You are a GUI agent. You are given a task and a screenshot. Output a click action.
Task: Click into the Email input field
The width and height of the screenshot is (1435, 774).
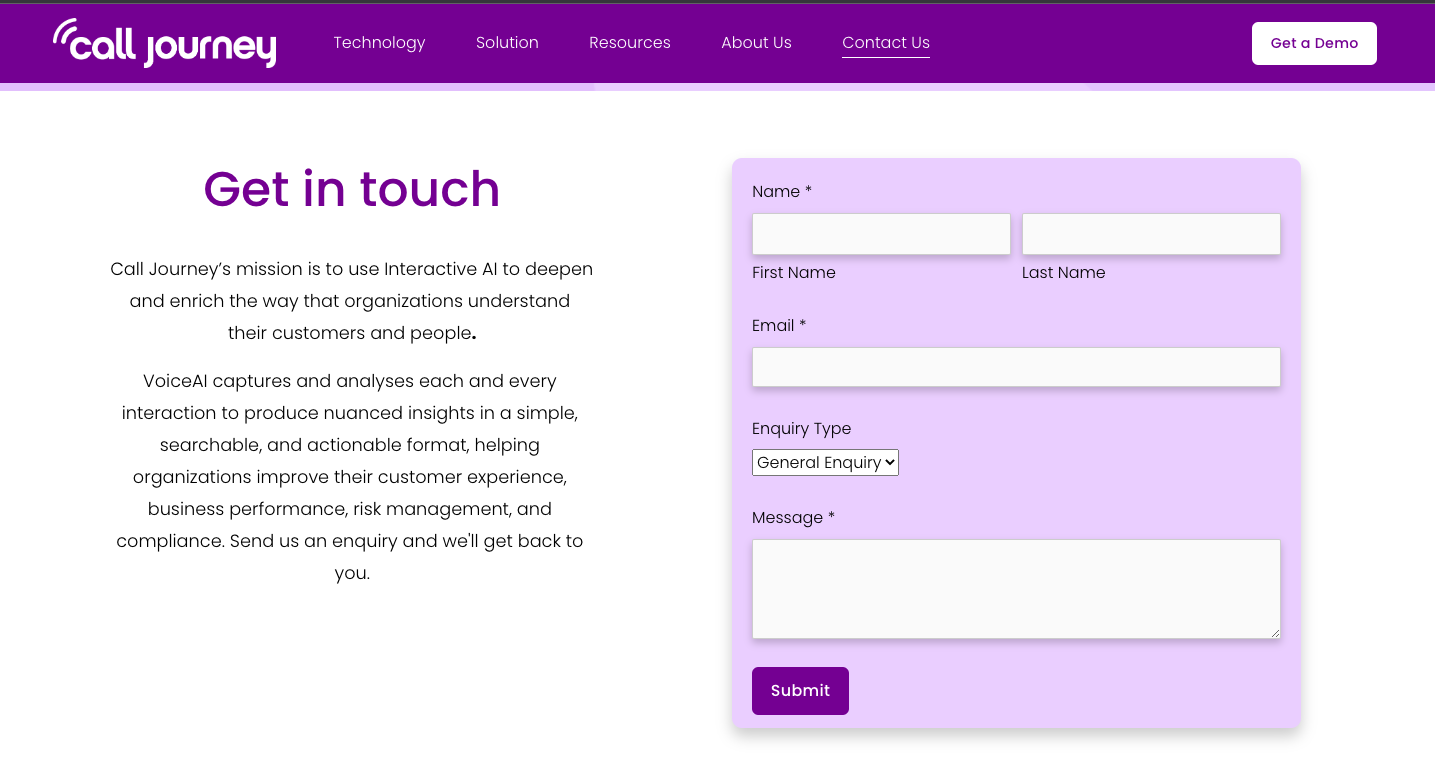pos(1016,367)
